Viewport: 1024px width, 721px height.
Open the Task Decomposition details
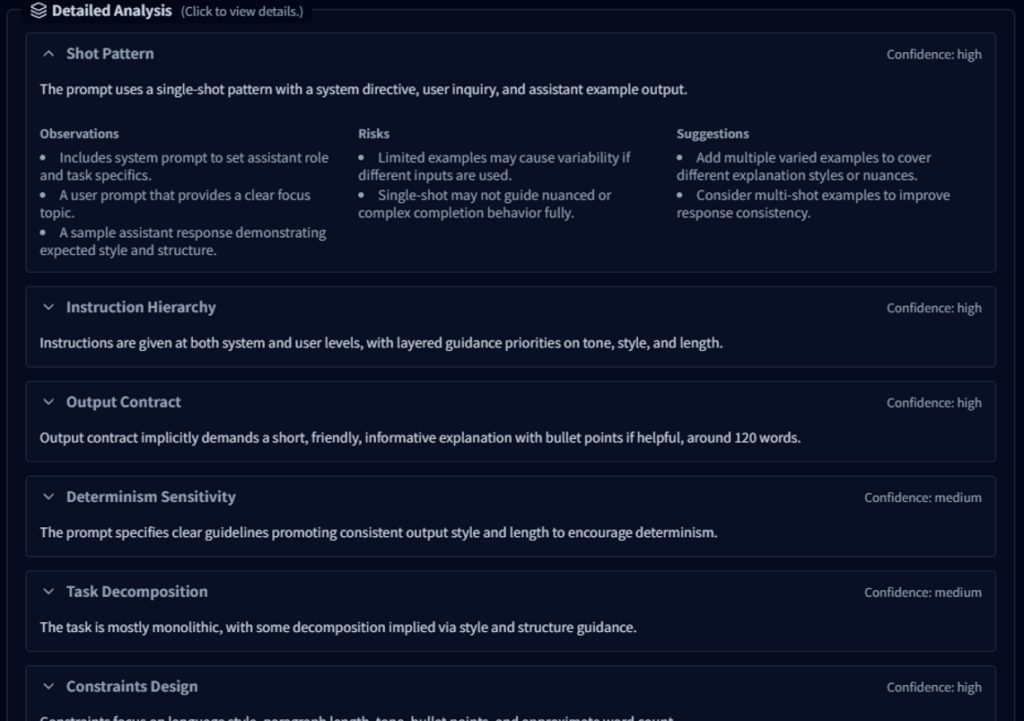[x=137, y=592]
